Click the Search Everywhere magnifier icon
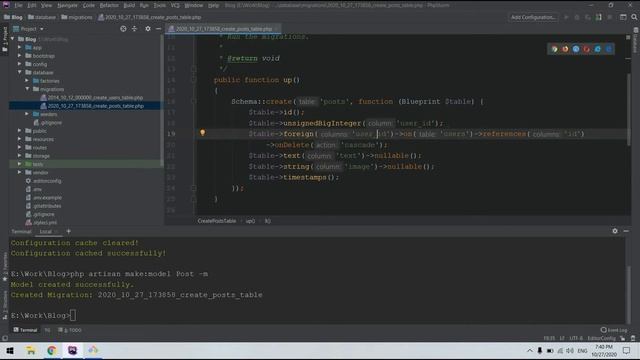This screenshot has height=360, width=640. (634, 17)
